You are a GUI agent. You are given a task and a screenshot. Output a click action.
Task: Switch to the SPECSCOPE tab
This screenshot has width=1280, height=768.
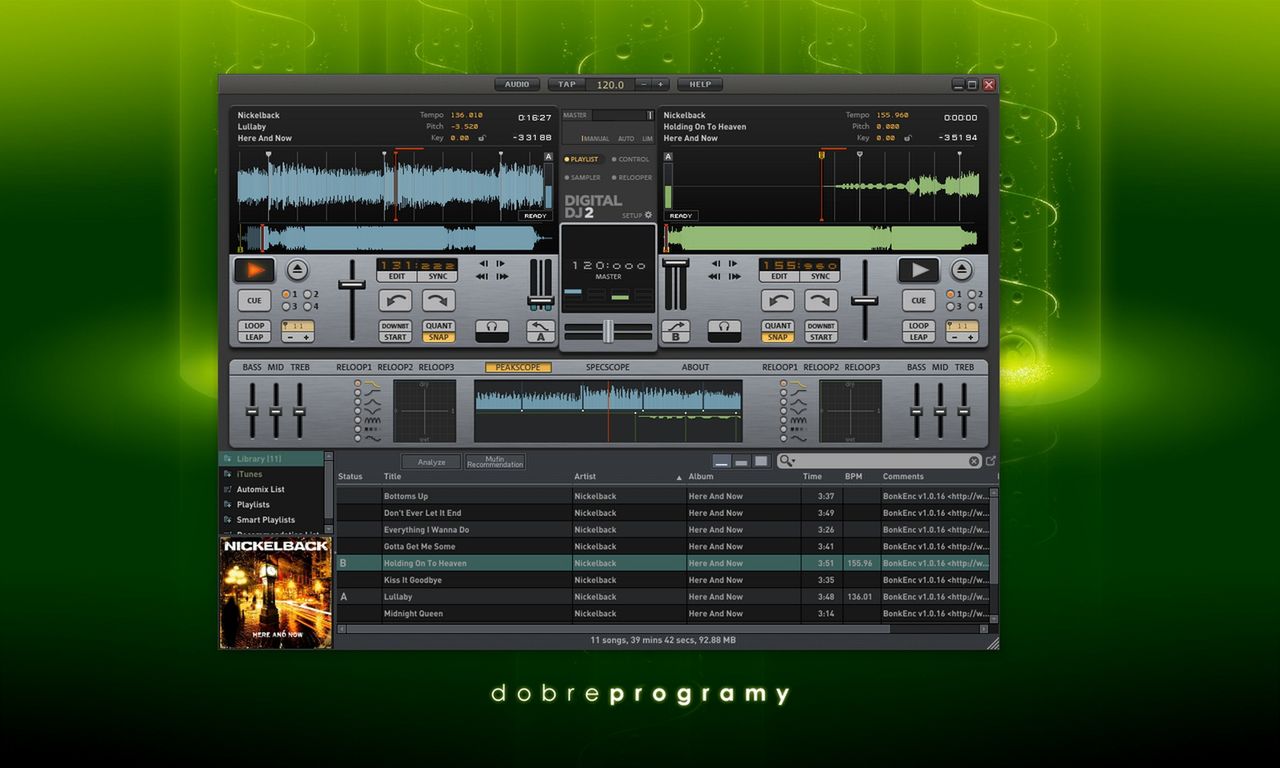[608, 367]
